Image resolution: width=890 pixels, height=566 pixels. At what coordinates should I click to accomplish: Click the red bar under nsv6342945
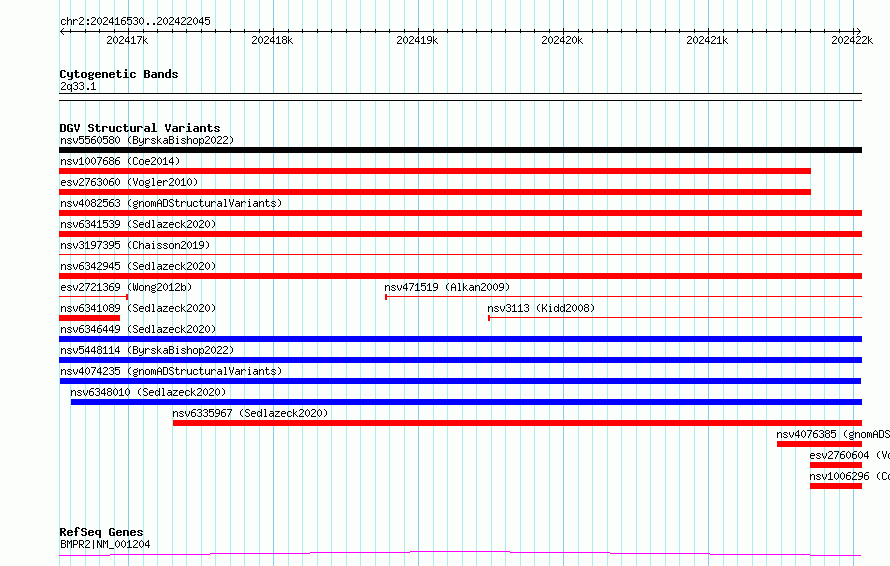(460, 276)
